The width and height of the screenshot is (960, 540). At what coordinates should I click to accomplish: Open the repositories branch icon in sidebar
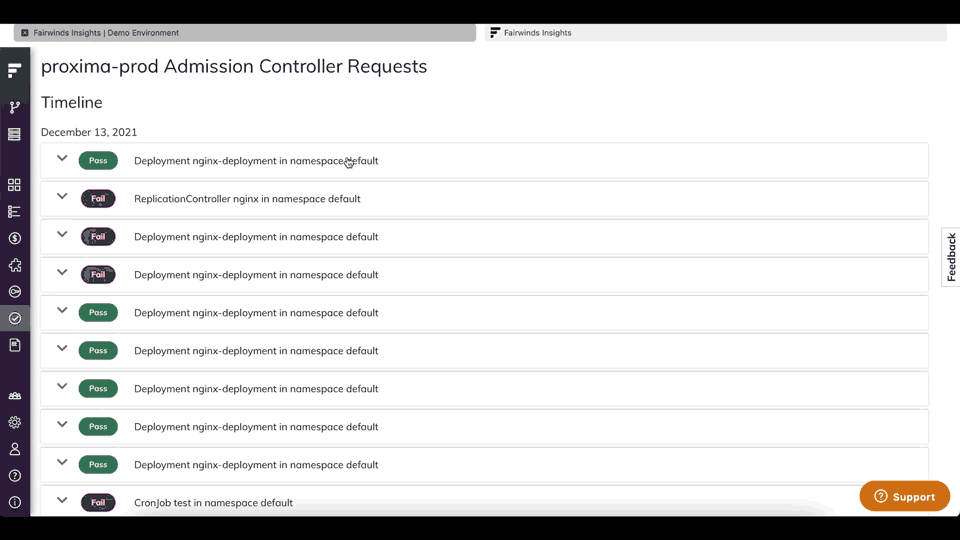[15, 108]
